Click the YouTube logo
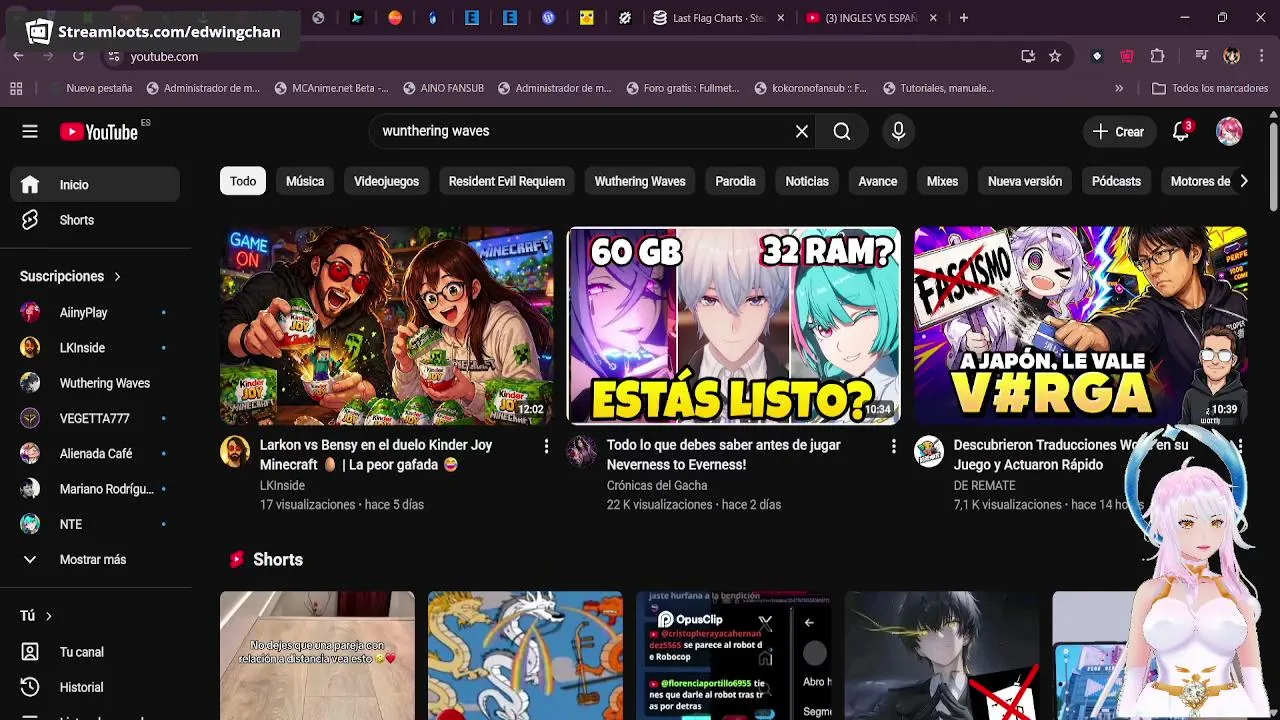 tap(98, 131)
